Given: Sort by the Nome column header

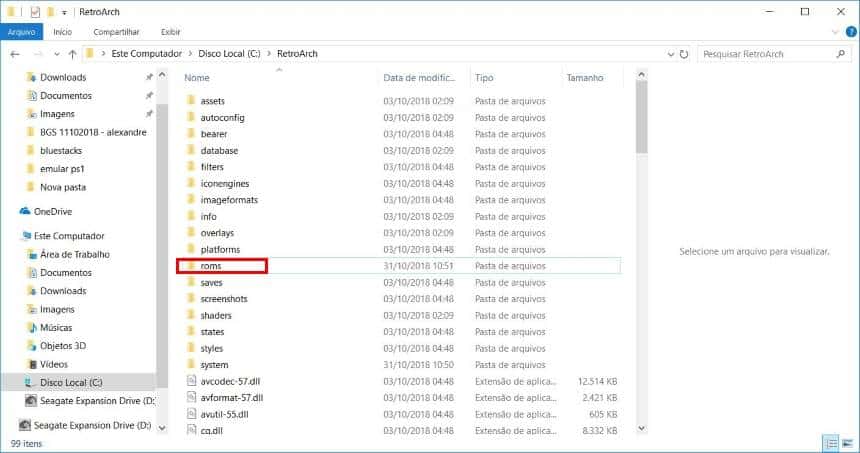Looking at the screenshot, I should (197, 78).
